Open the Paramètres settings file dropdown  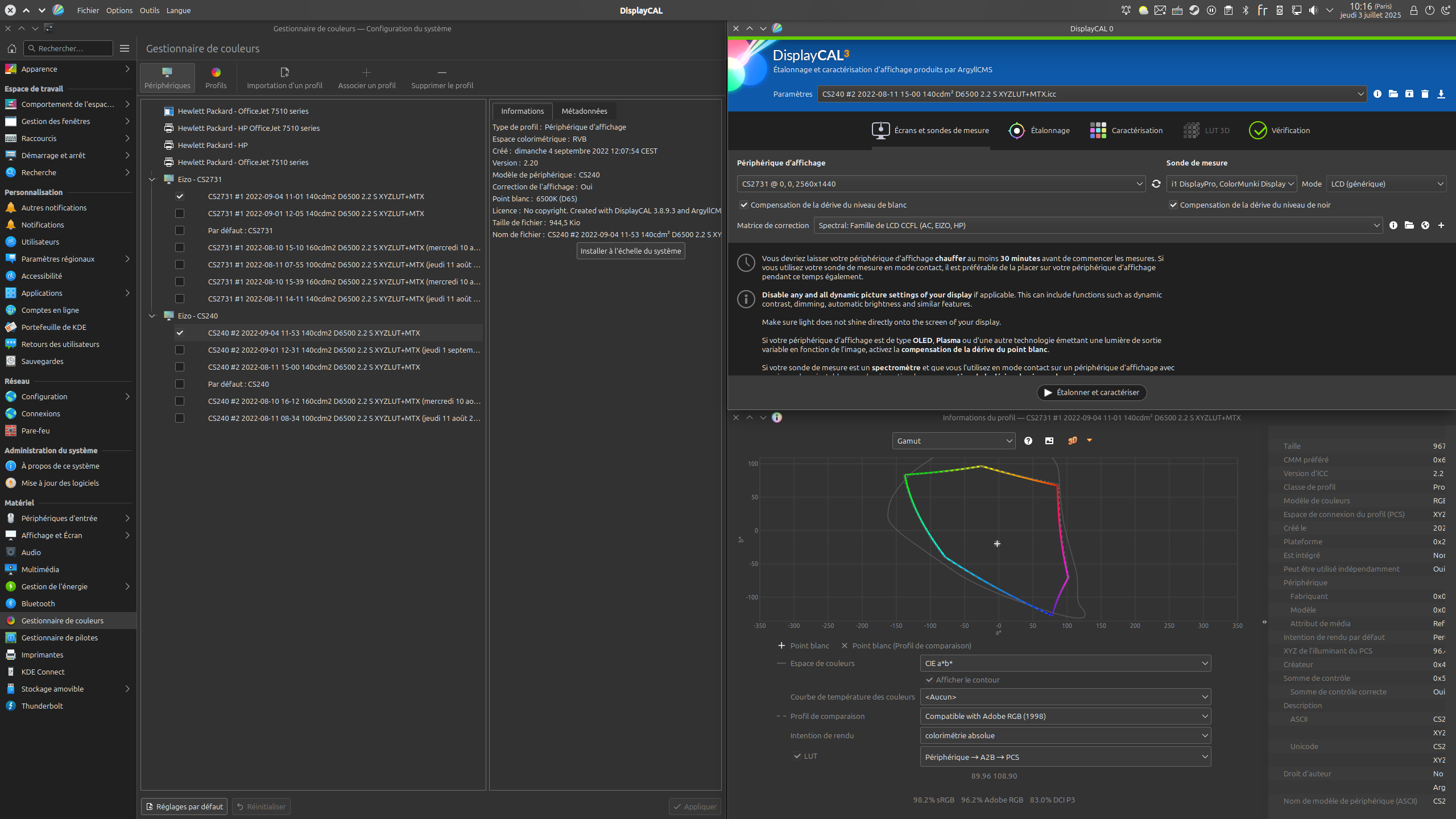(1092, 94)
